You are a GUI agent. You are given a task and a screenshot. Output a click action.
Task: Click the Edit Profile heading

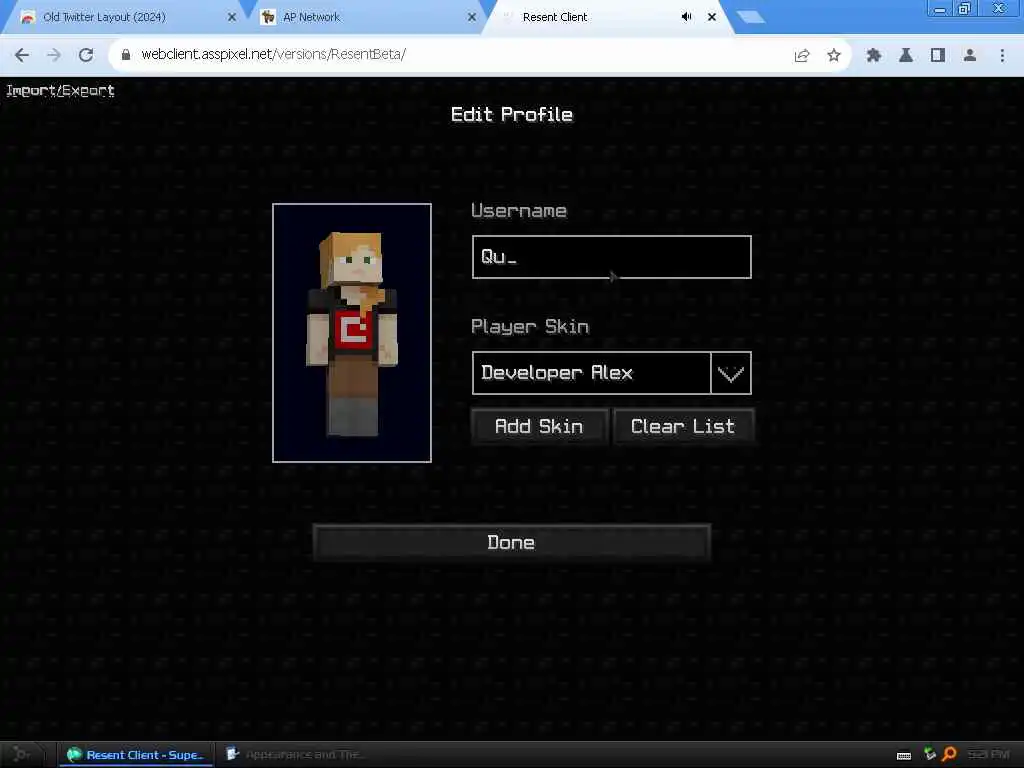[x=511, y=115]
